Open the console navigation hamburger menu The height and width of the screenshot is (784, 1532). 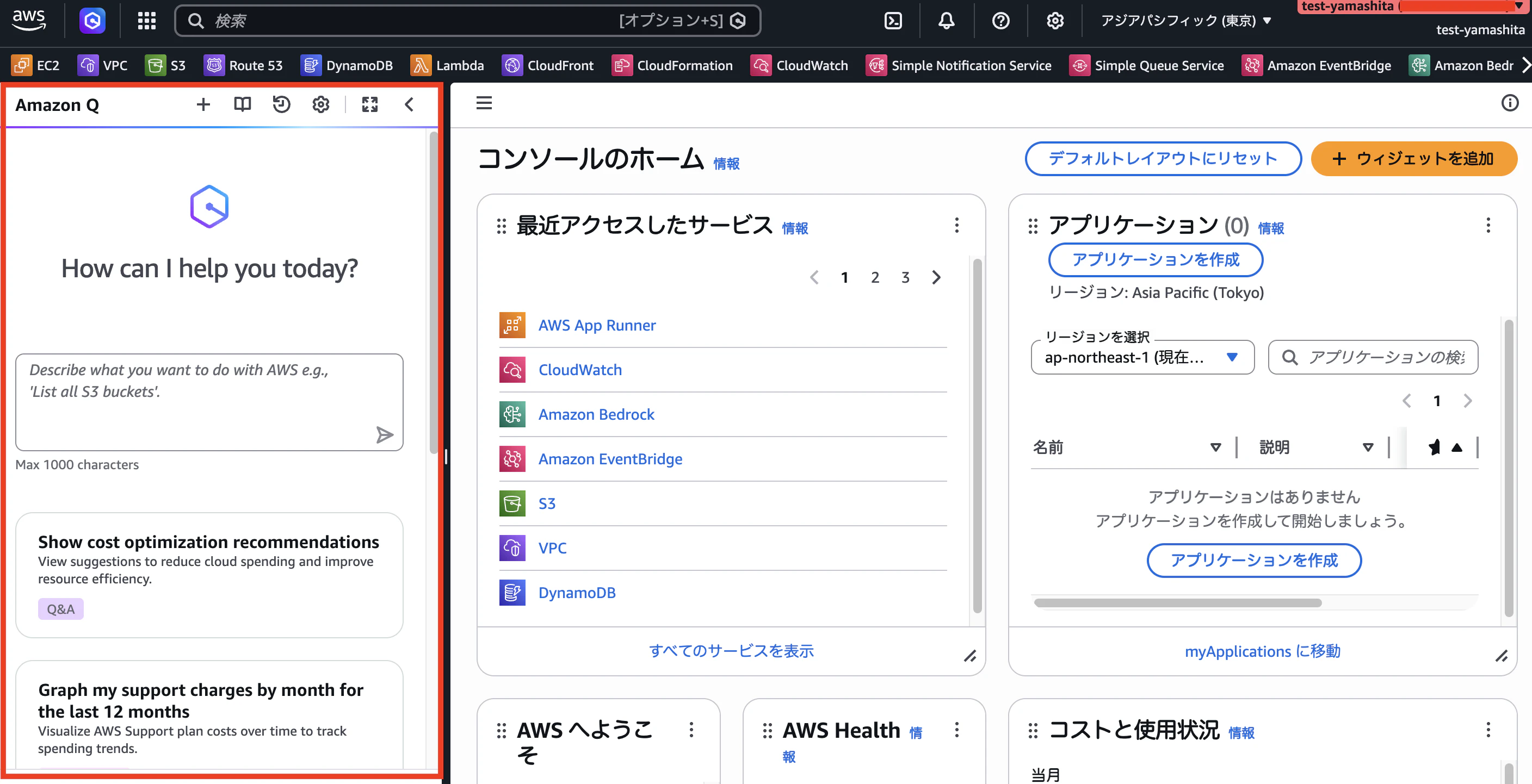point(484,103)
